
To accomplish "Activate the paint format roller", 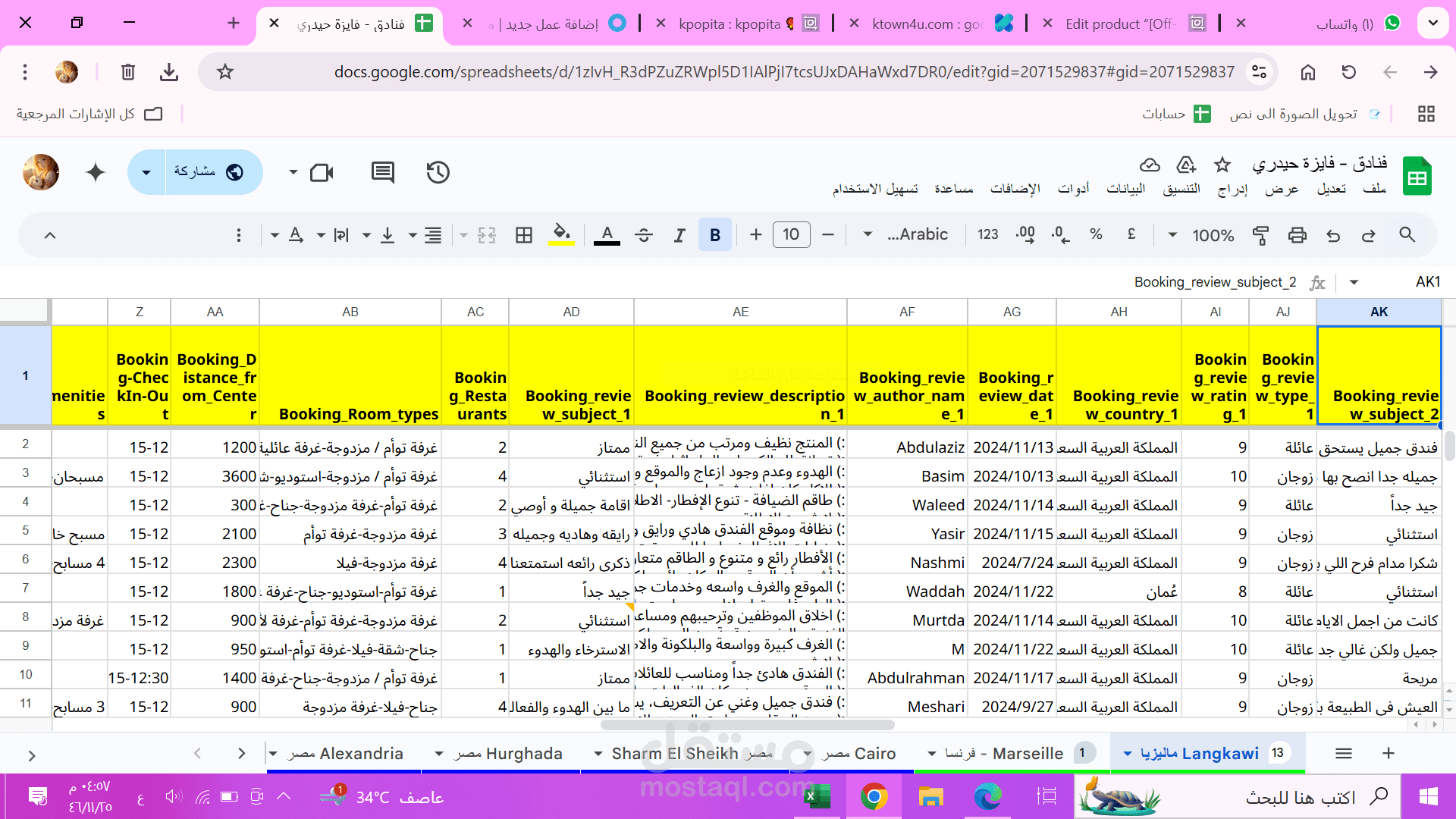I will [x=1260, y=235].
